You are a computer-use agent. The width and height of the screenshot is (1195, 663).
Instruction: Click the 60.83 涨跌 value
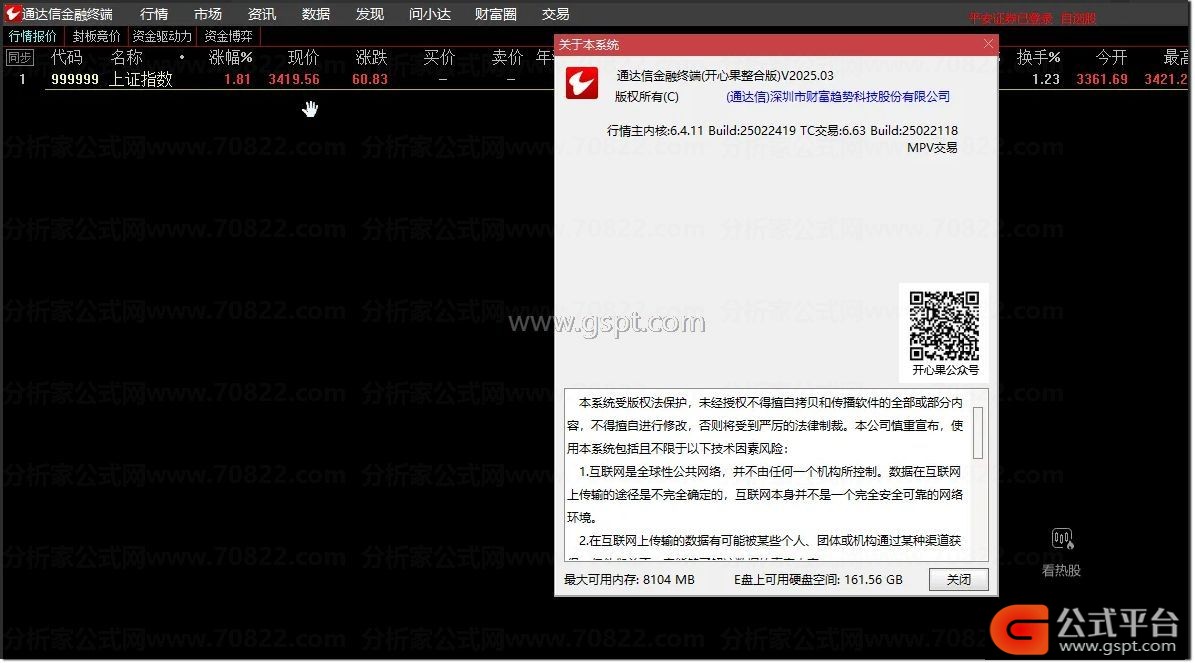[x=370, y=79]
